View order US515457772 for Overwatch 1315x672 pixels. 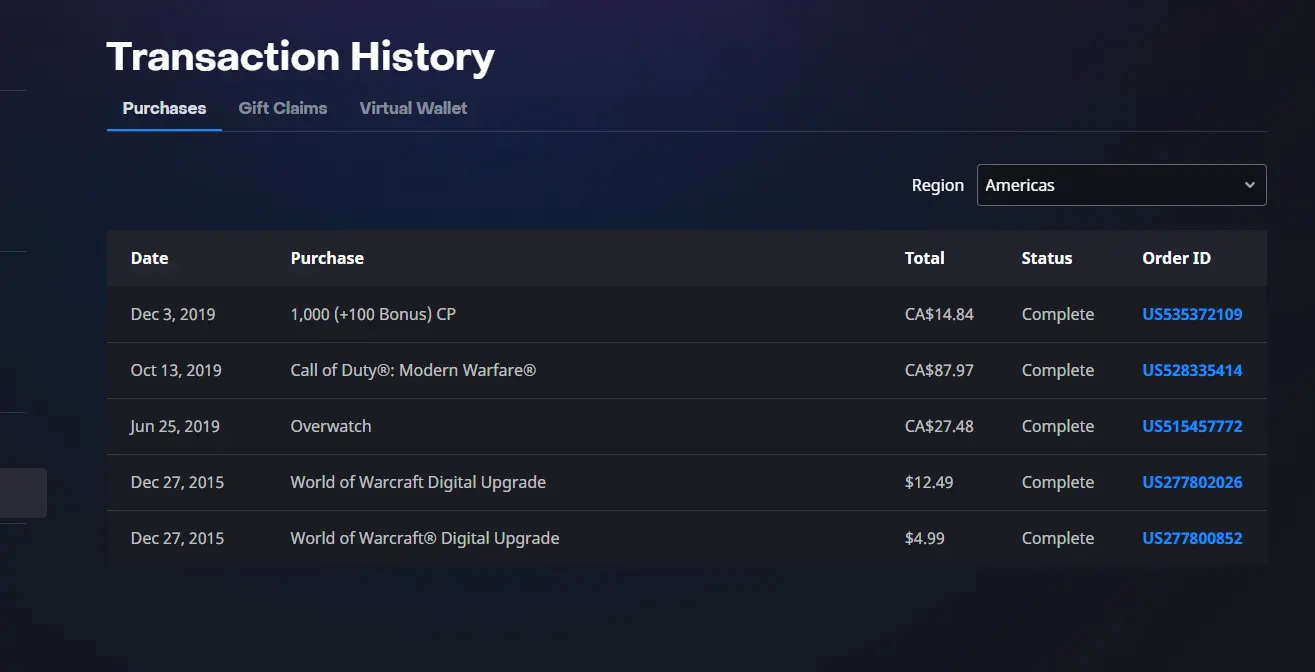(x=1192, y=426)
